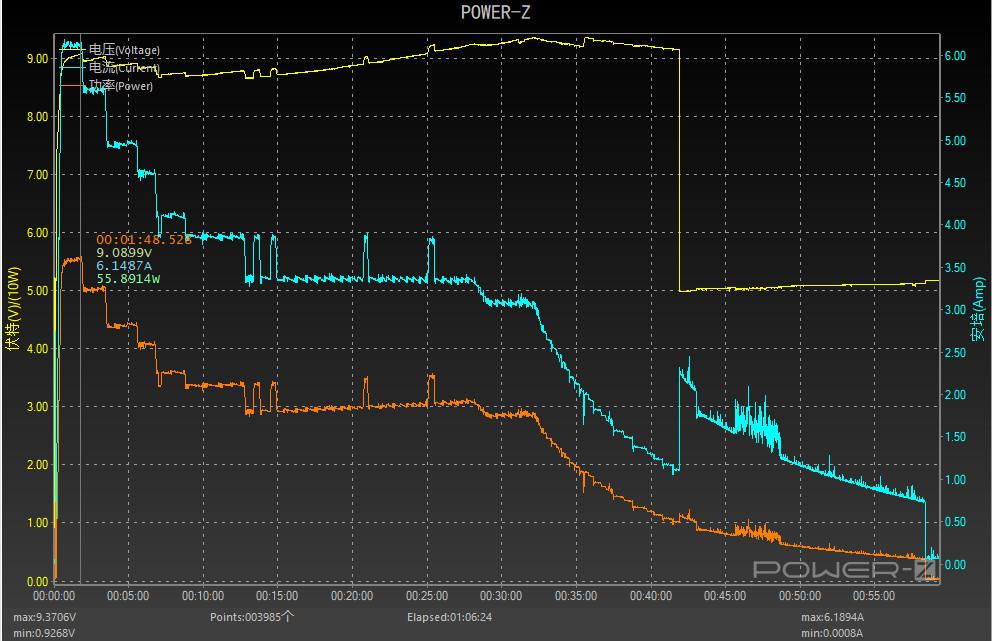The image size is (992, 641).
Task: Click the cursor timestamp 00:01:48.526
Action: (x=143, y=239)
